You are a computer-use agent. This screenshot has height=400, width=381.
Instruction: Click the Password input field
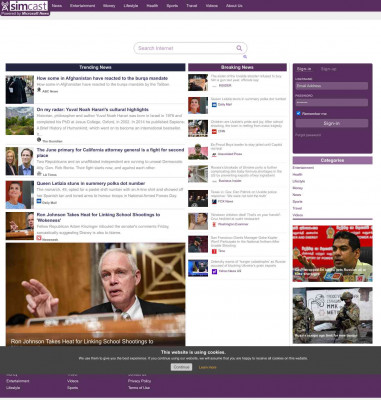tap(332, 102)
